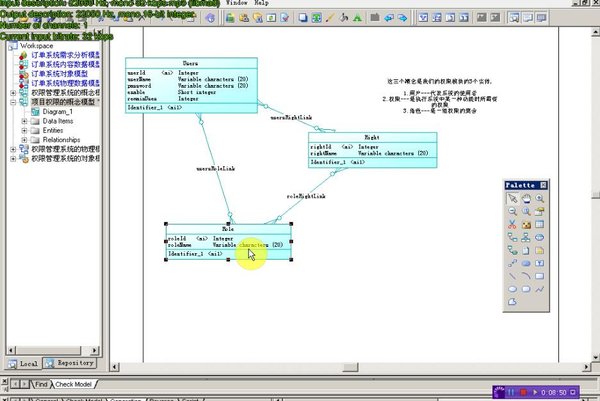
Task: Click the round blue globe toolbar icon
Action: tap(210, 18)
